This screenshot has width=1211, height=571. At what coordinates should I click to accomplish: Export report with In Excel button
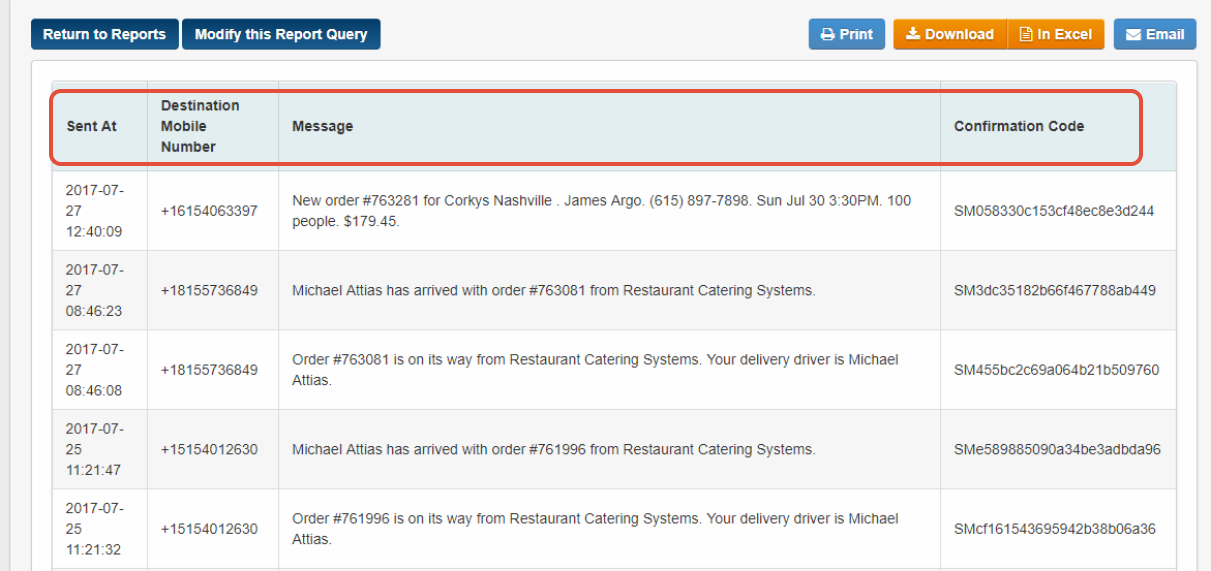click(1056, 34)
